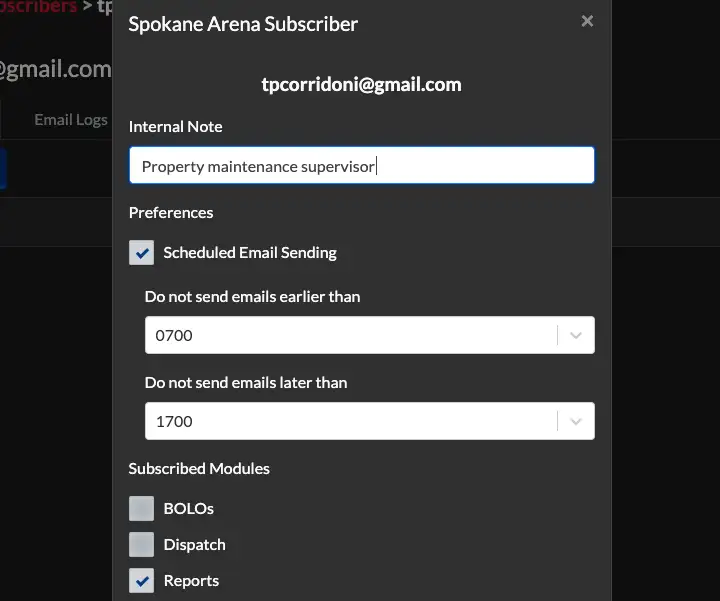720x601 pixels.
Task: Click the BOLOs label text
Action: (x=189, y=509)
